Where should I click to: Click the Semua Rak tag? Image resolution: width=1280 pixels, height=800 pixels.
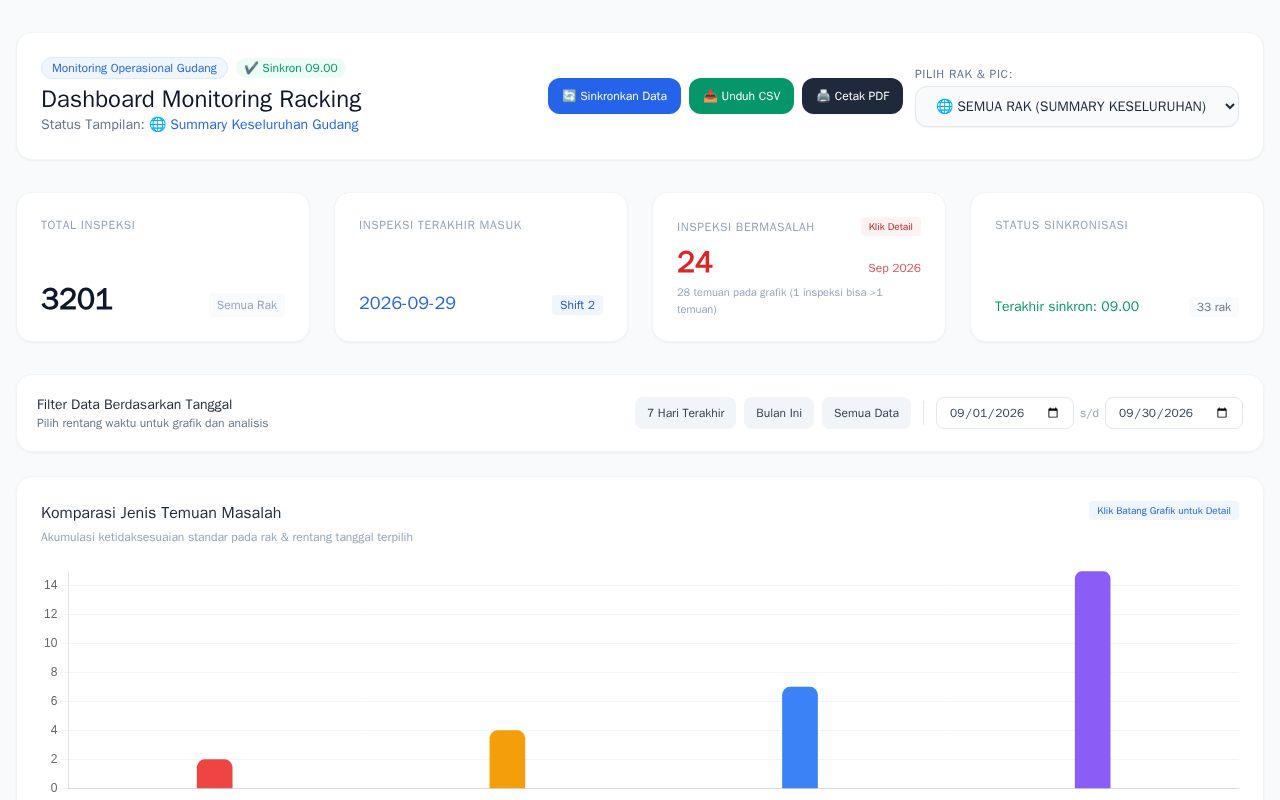247,305
